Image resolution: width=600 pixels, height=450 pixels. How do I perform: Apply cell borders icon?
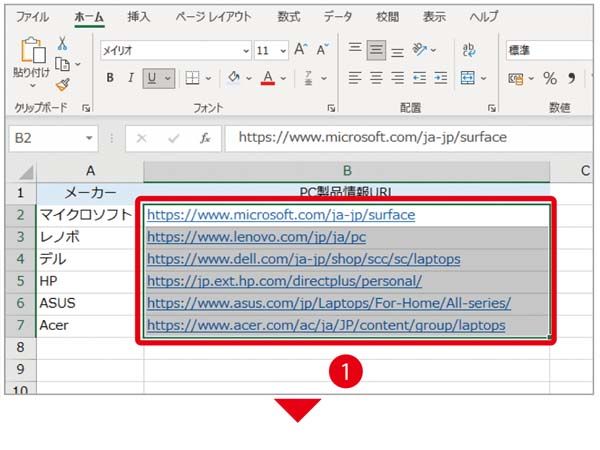(192, 78)
